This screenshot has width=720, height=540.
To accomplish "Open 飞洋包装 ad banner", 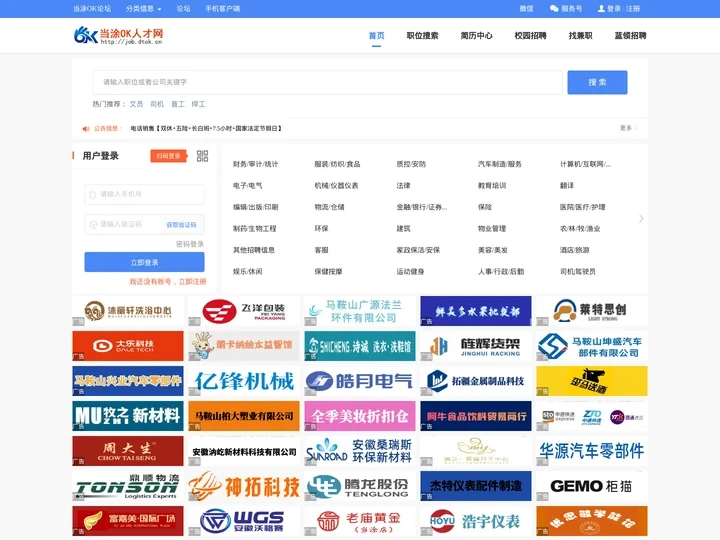I will 244,311.
